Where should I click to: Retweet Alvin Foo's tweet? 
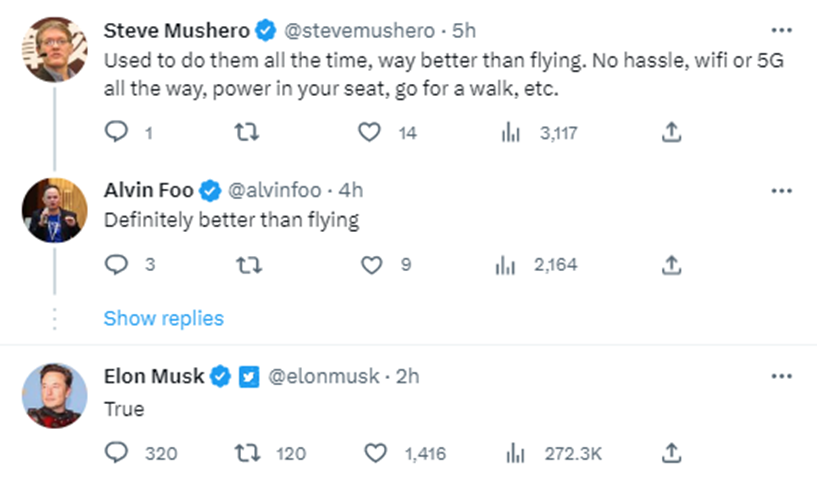click(245, 265)
